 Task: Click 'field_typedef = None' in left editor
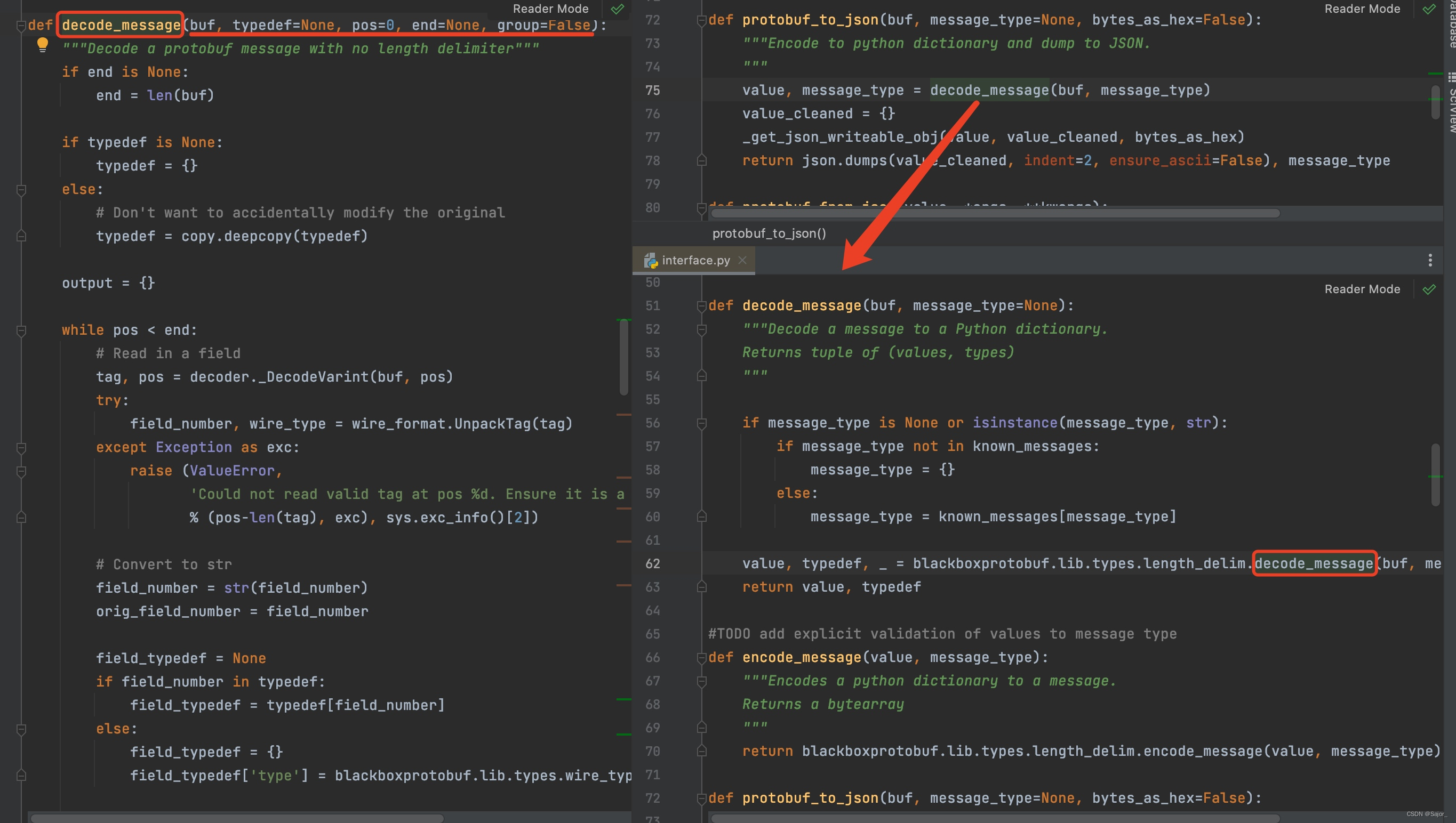[x=181, y=658]
